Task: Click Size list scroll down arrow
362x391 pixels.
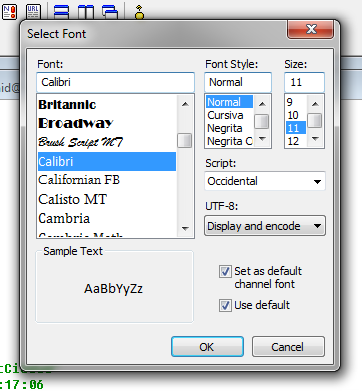Action: (x=315, y=139)
